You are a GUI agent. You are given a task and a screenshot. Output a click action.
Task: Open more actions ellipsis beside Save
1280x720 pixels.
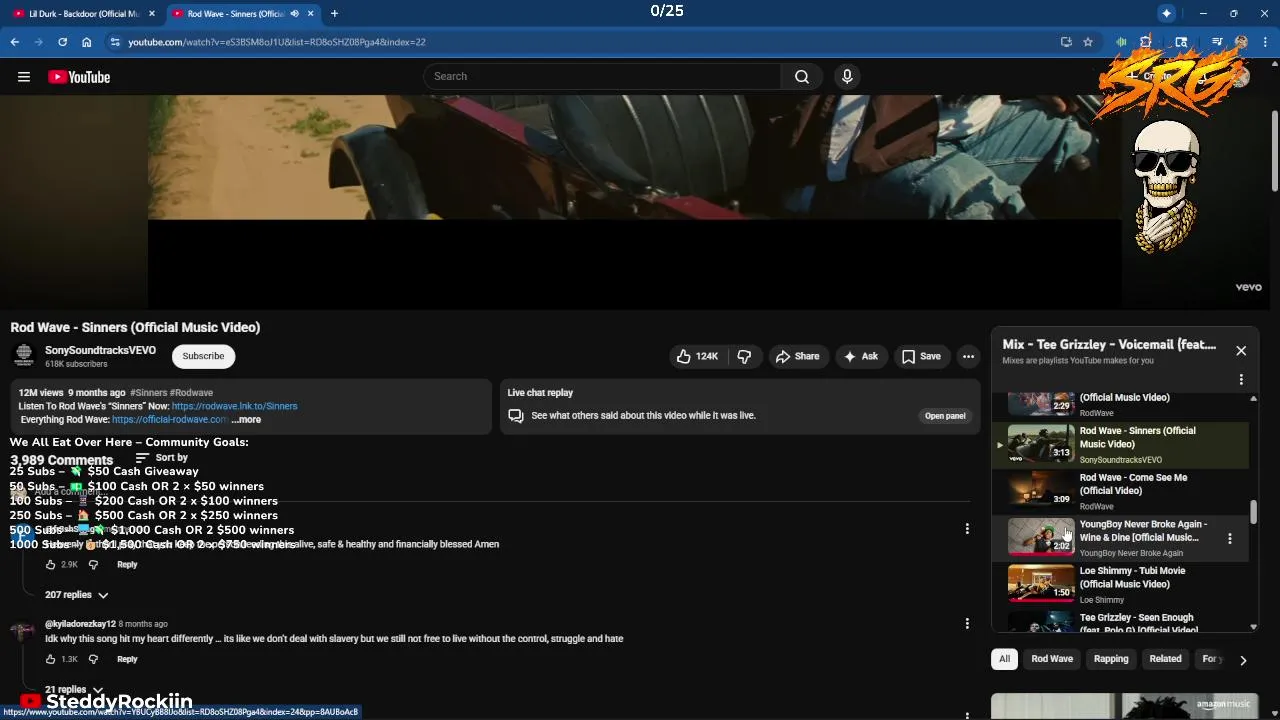coord(968,356)
